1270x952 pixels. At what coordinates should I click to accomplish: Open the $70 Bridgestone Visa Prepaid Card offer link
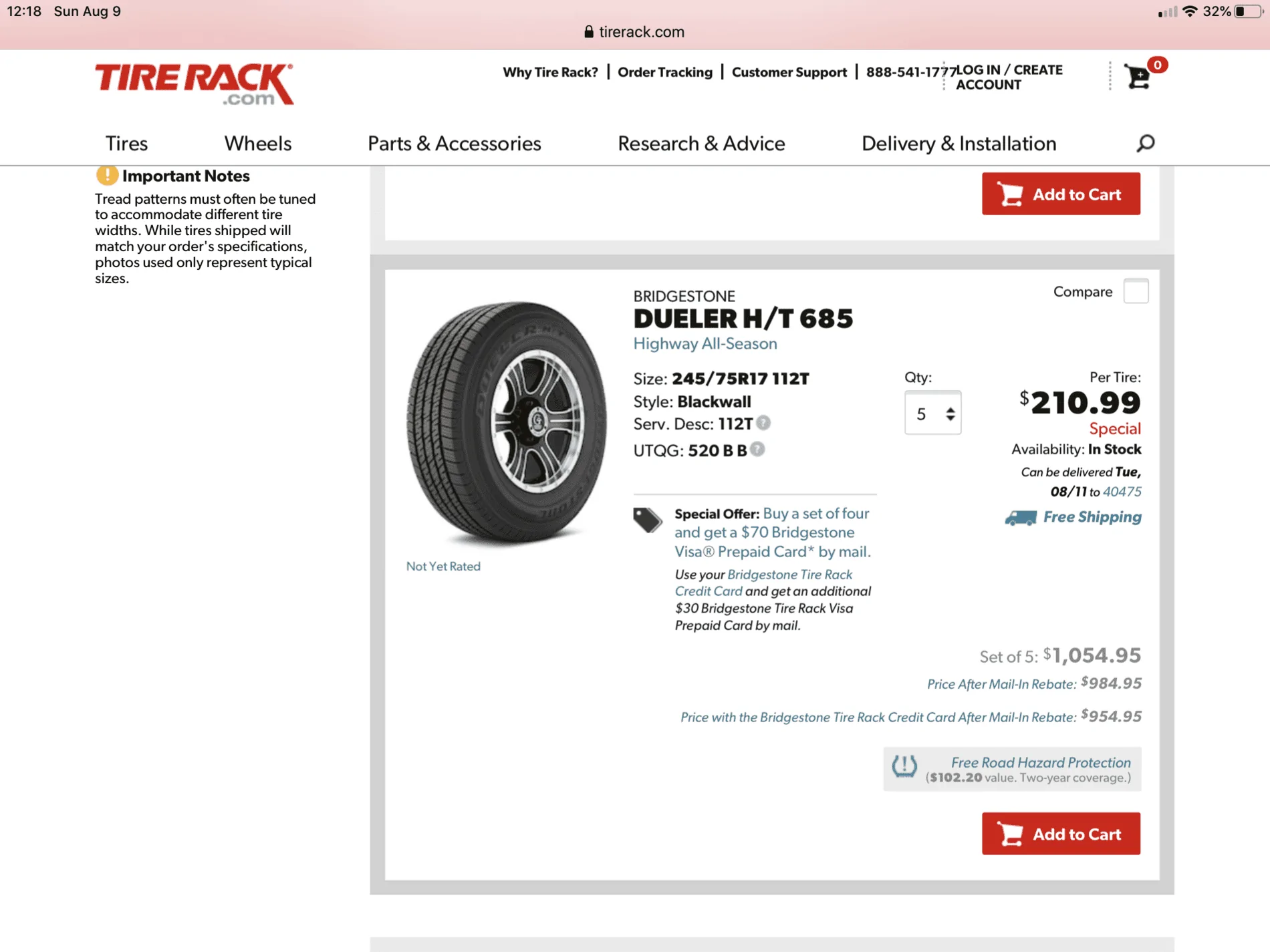click(x=772, y=532)
